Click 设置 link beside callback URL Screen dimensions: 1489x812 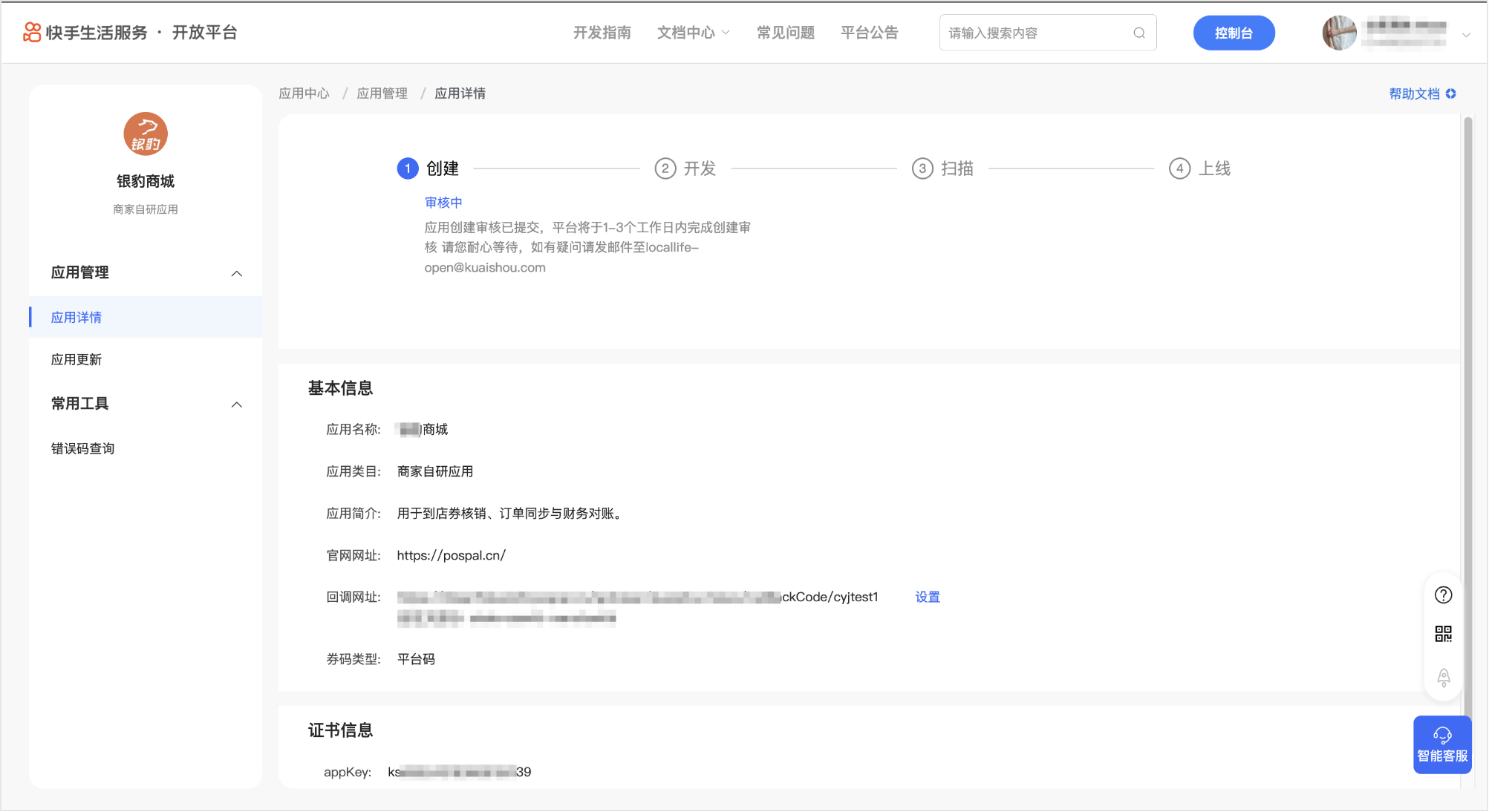[x=927, y=597]
